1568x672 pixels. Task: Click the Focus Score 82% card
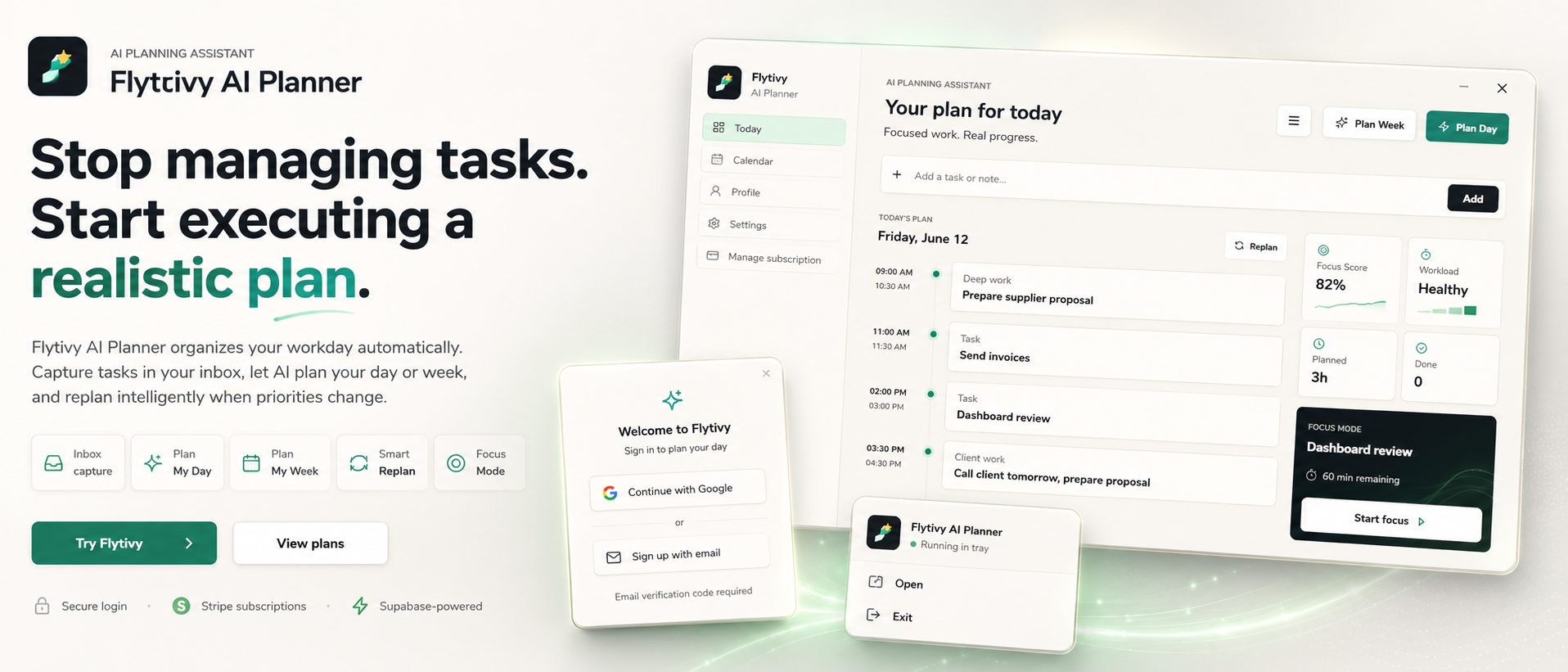[x=1350, y=278]
